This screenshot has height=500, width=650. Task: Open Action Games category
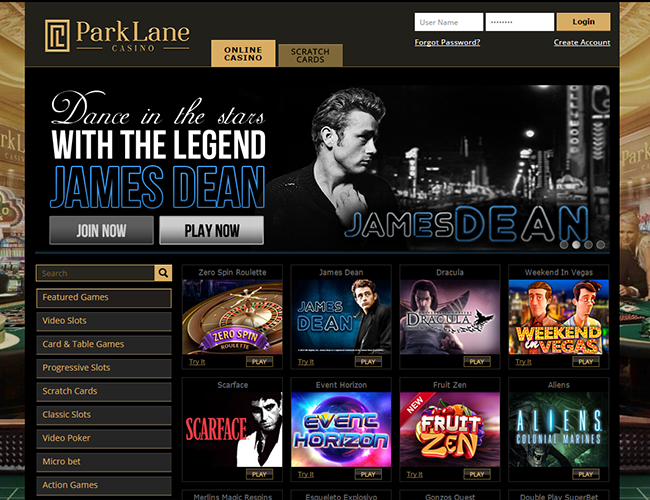click(104, 485)
